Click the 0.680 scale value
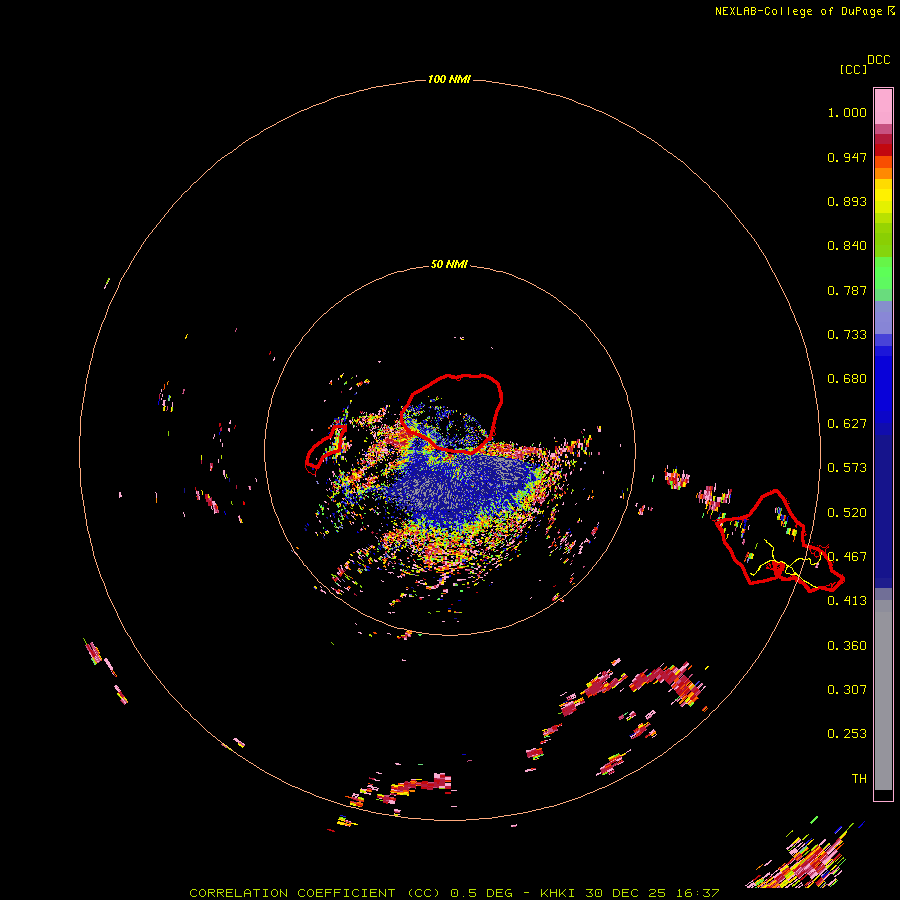This screenshot has height=900, width=900. [847, 379]
